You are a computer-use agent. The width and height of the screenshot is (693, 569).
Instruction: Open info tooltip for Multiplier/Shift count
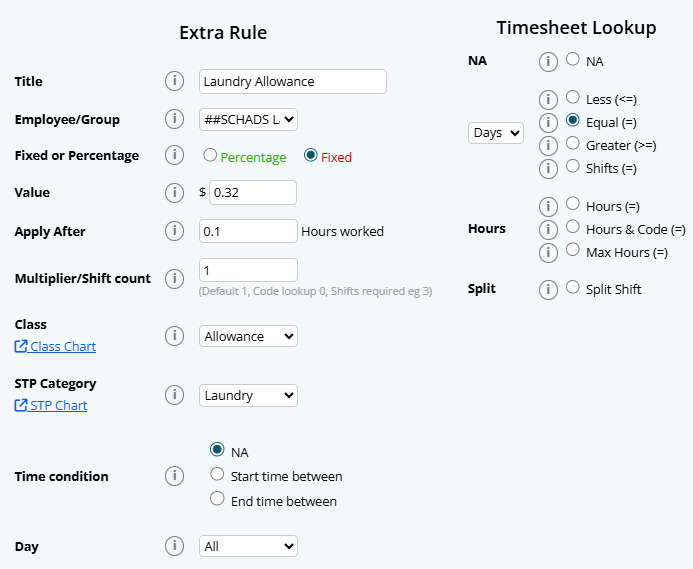pyautogui.click(x=174, y=278)
